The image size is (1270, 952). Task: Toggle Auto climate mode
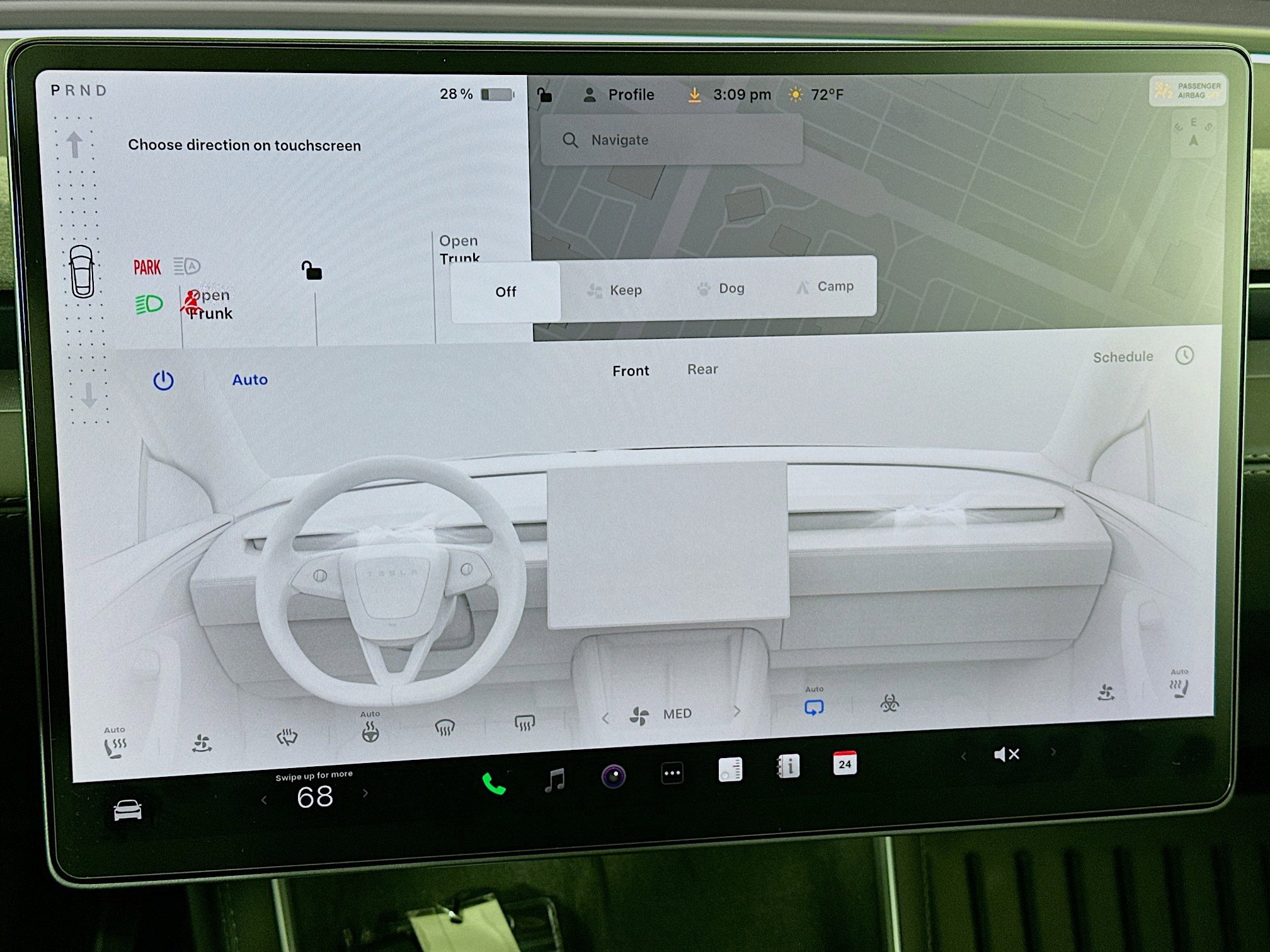coord(250,380)
